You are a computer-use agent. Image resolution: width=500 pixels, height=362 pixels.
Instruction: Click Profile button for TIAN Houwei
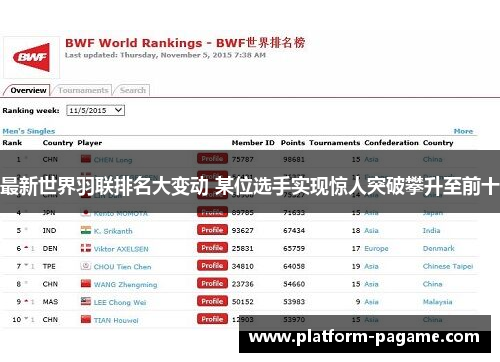pyautogui.click(x=212, y=319)
